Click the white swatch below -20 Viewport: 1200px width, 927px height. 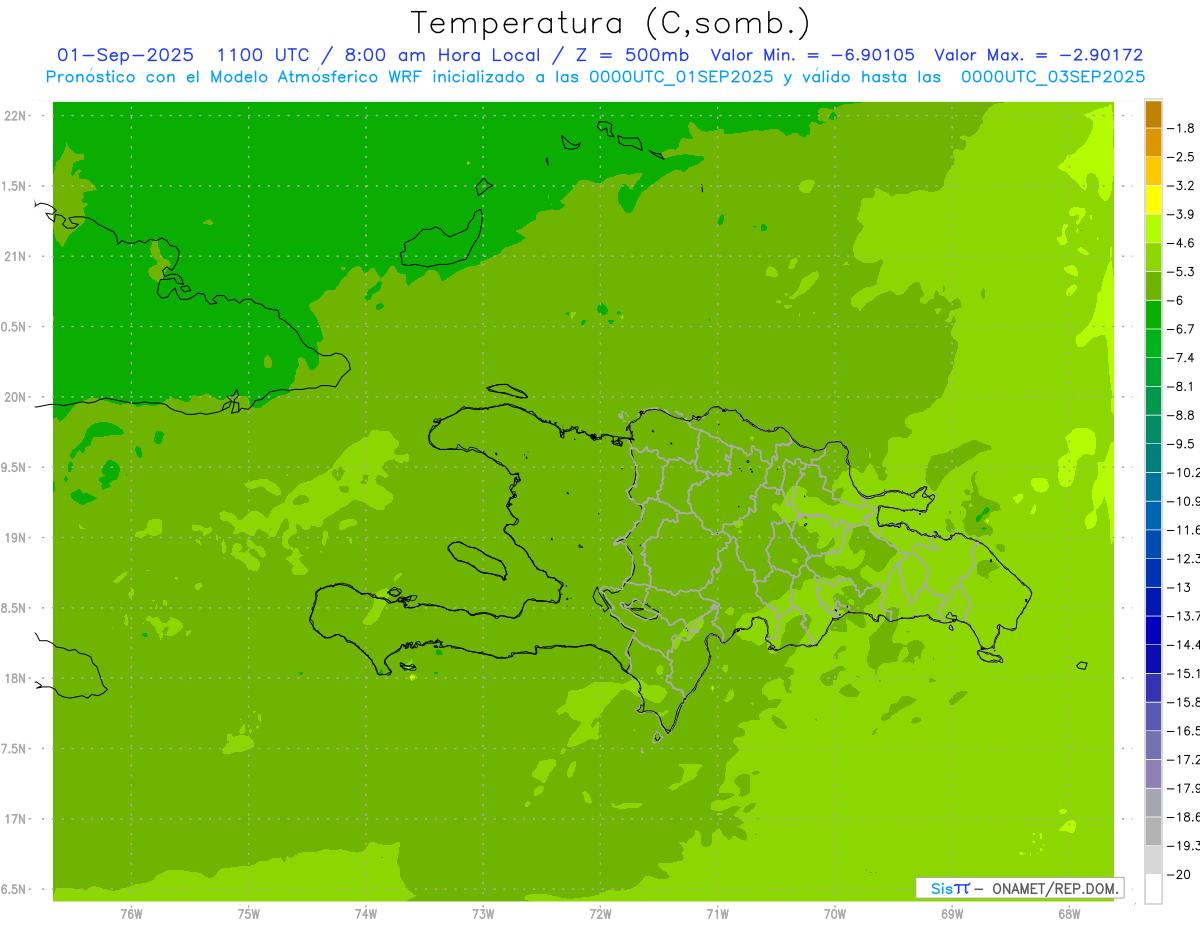(1153, 889)
